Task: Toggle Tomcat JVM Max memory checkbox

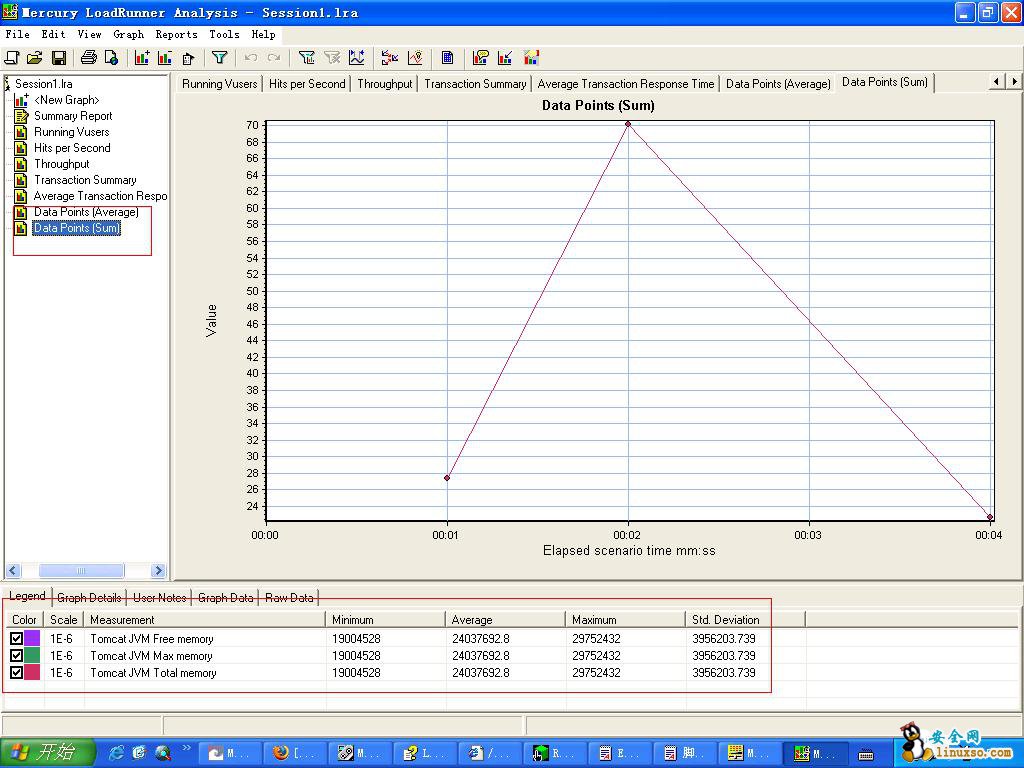Action: point(17,656)
